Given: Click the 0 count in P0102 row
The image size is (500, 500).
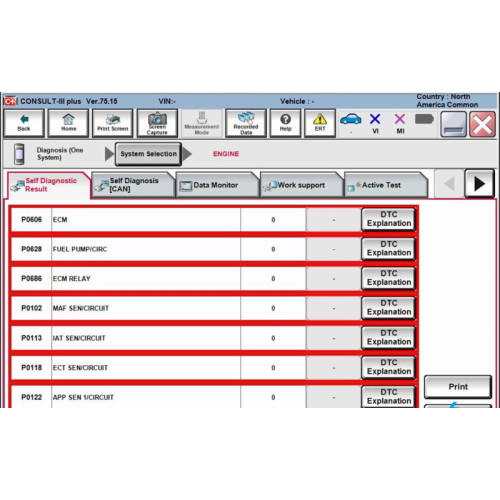Looking at the screenshot, I should click(273, 308).
